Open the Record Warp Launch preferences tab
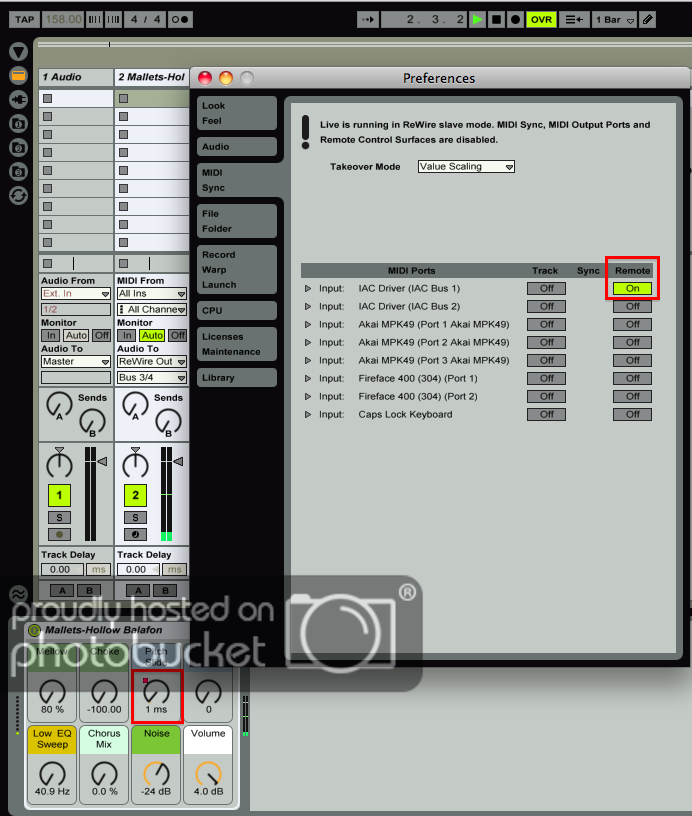The width and height of the screenshot is (692, 816). pyautogui.click(x=237, y=270)
